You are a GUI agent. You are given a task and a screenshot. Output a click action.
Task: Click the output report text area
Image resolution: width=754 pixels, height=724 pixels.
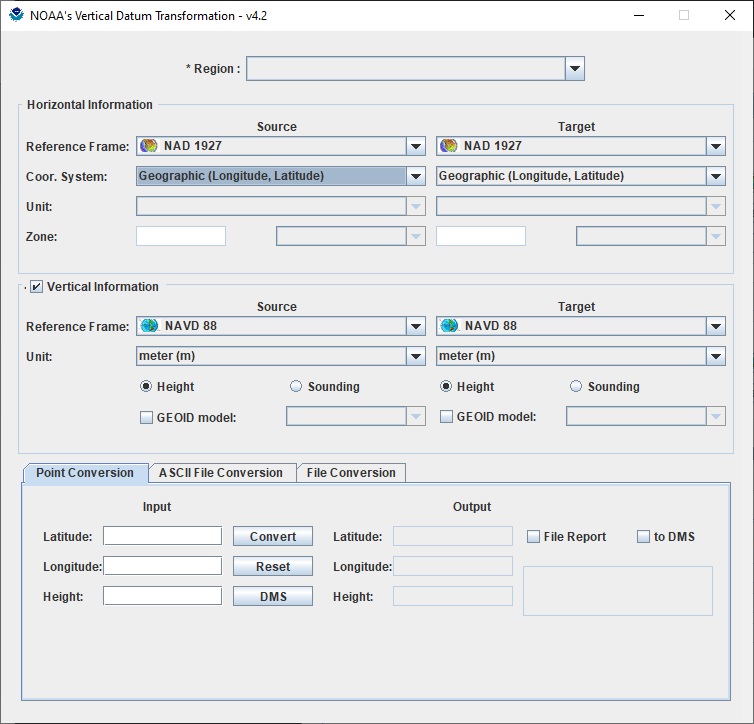[618, 591]
